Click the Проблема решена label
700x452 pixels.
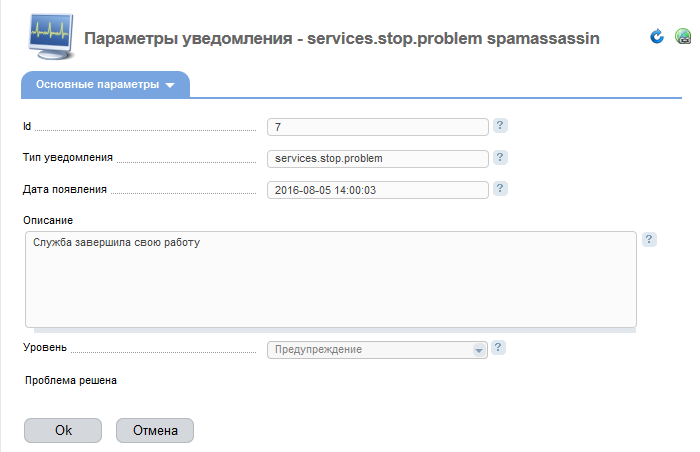point(71,381)
